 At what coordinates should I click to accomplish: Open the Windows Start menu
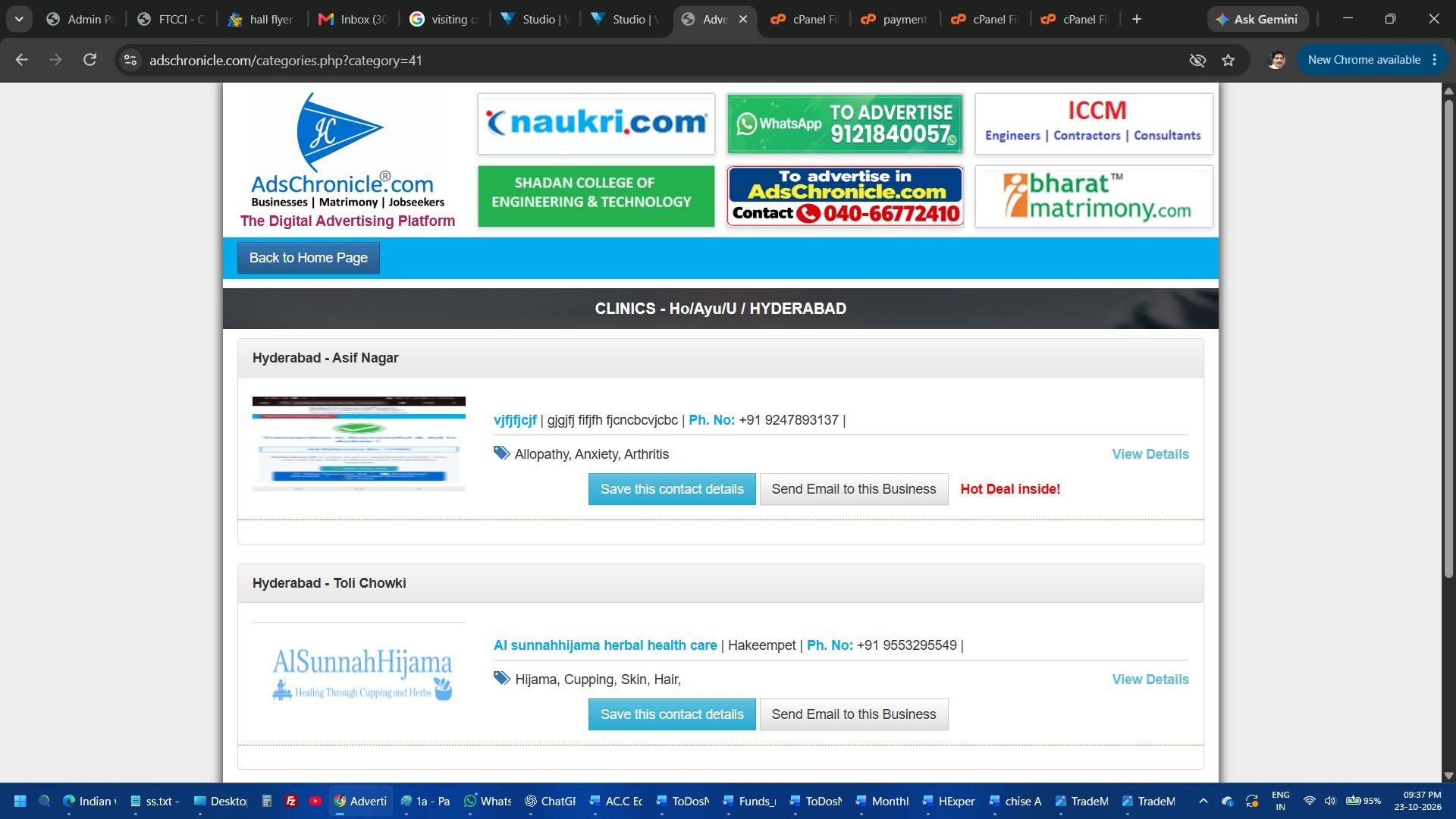pyautogui.click(x=20, y=801)
